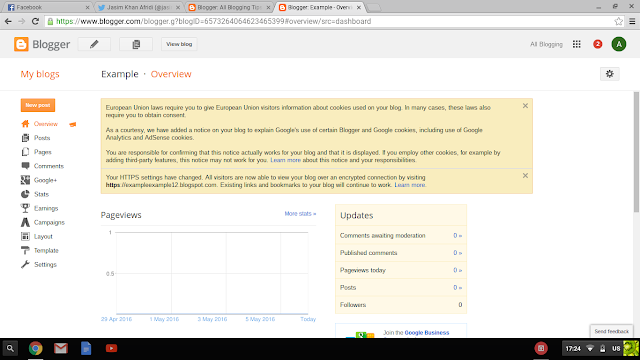640x360 pixels.
Task: Click the All Blogging account name
Action: [546, 44]
